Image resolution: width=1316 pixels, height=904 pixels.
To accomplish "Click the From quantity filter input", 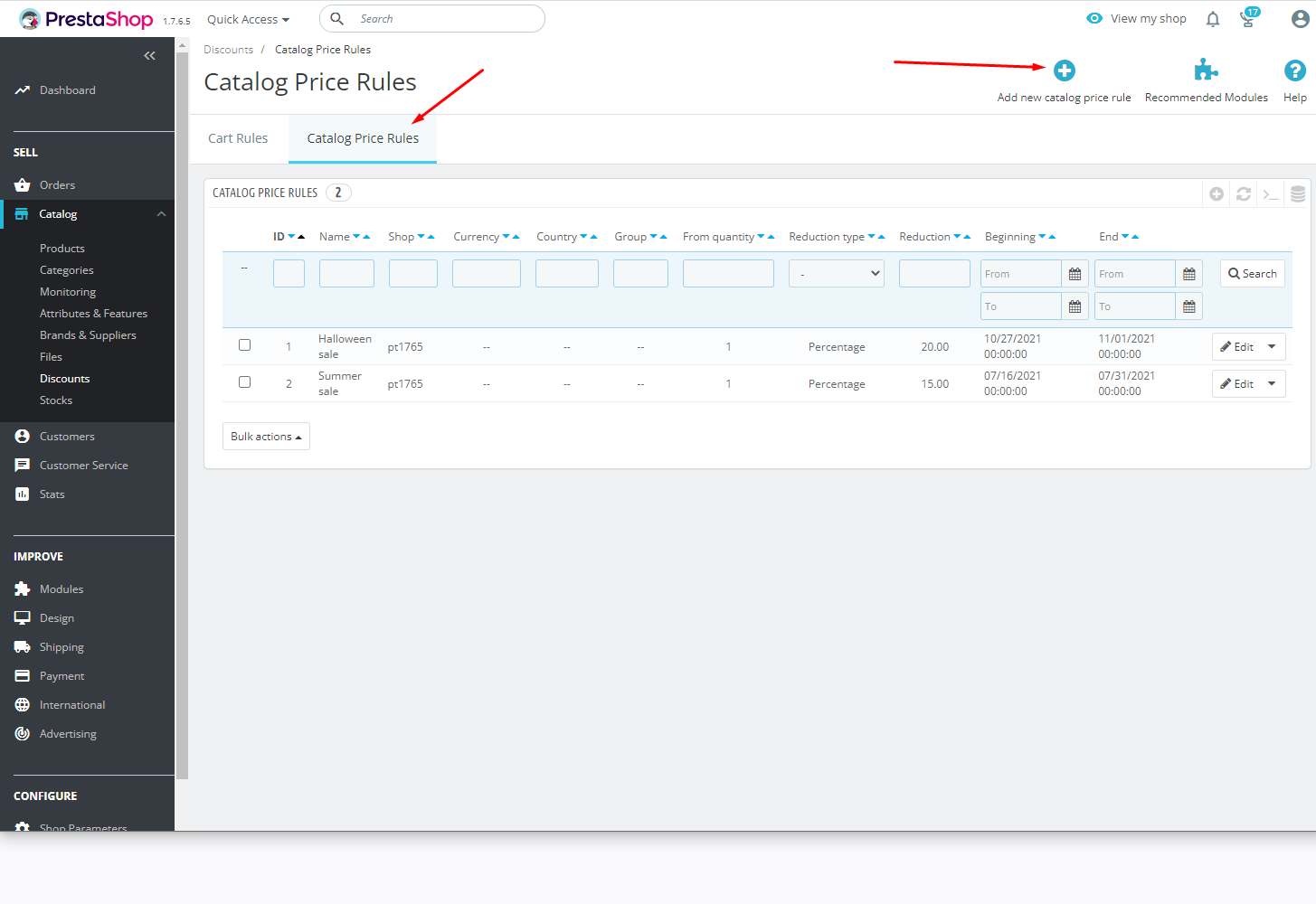I will [x=728, y=274].
